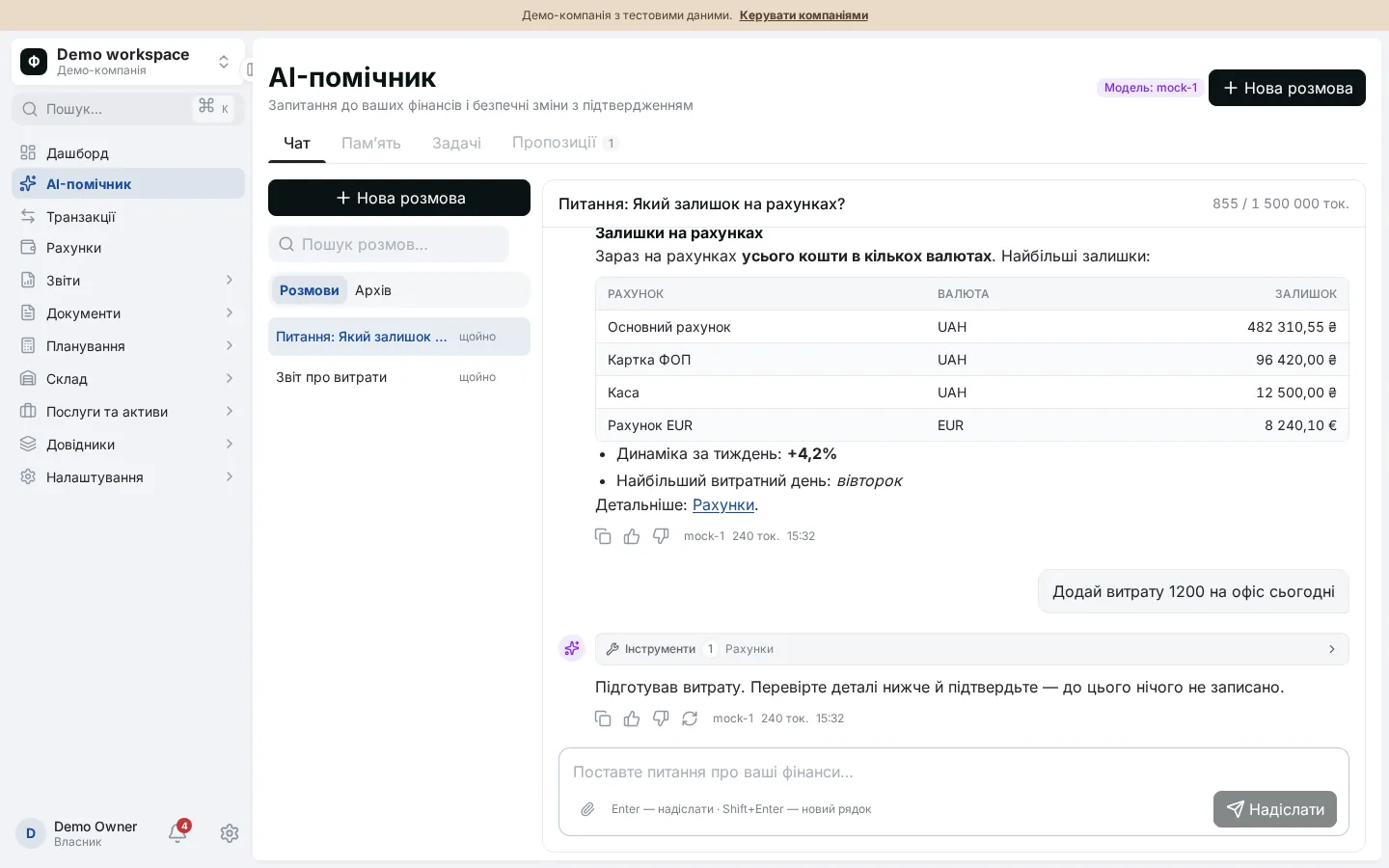Viewport: 1389px width, 868px height.
Task: Go to Транзакції in sidebar
Action: pyautogui.click(x=128, y=217)
